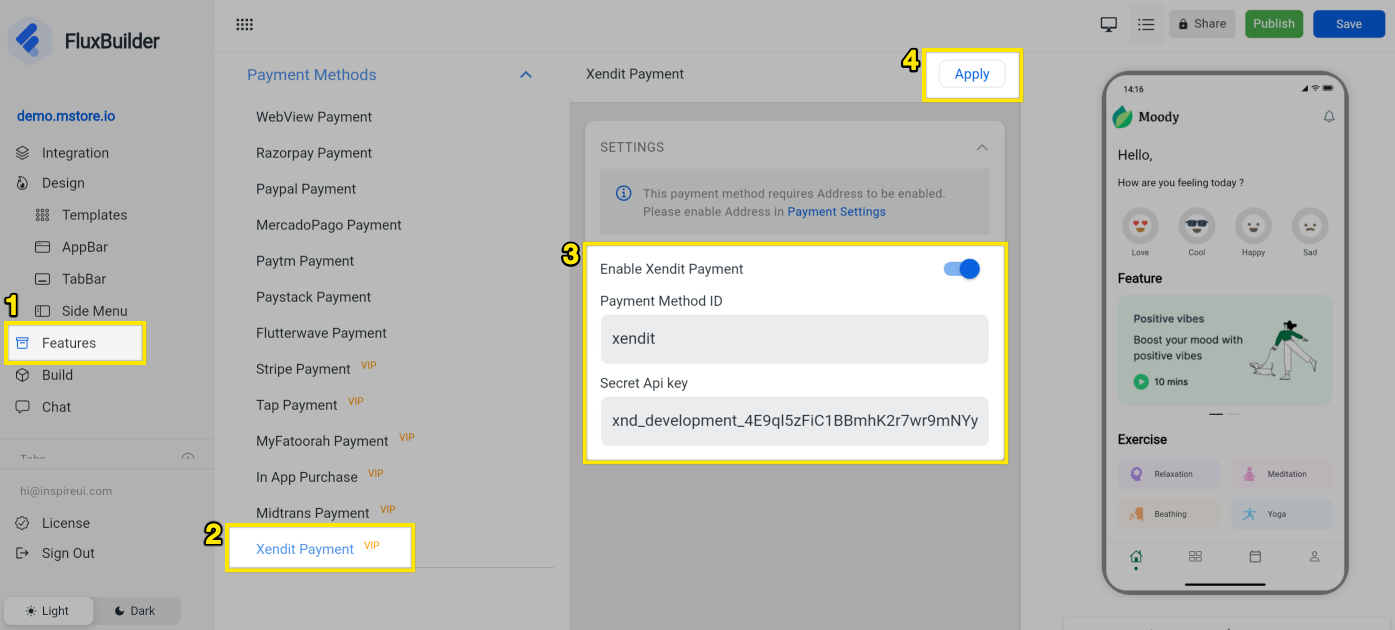Expand the Design menu in sidebar
This screenshot has height=630, width=1395.
pos(63,183)
